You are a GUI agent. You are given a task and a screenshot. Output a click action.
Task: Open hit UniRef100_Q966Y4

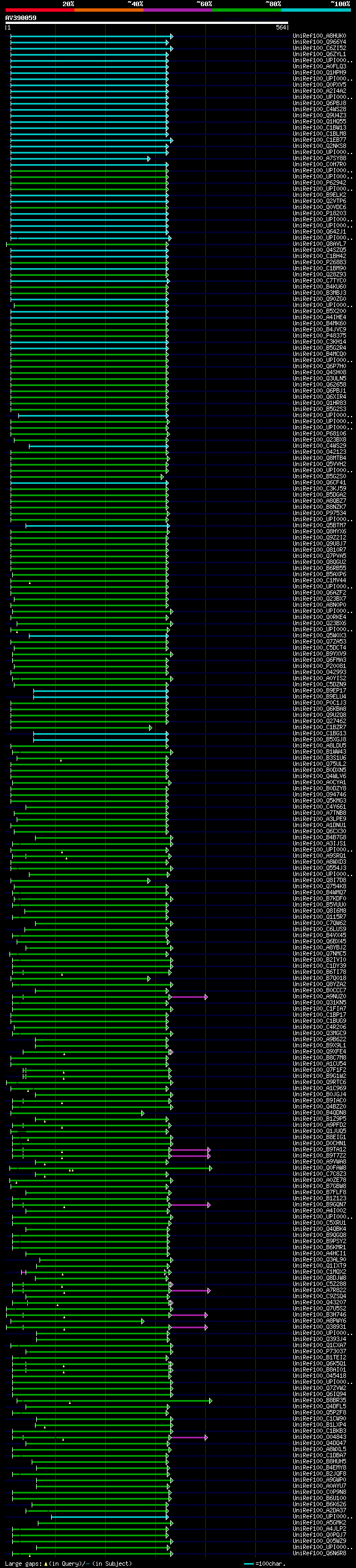[319, 42]
